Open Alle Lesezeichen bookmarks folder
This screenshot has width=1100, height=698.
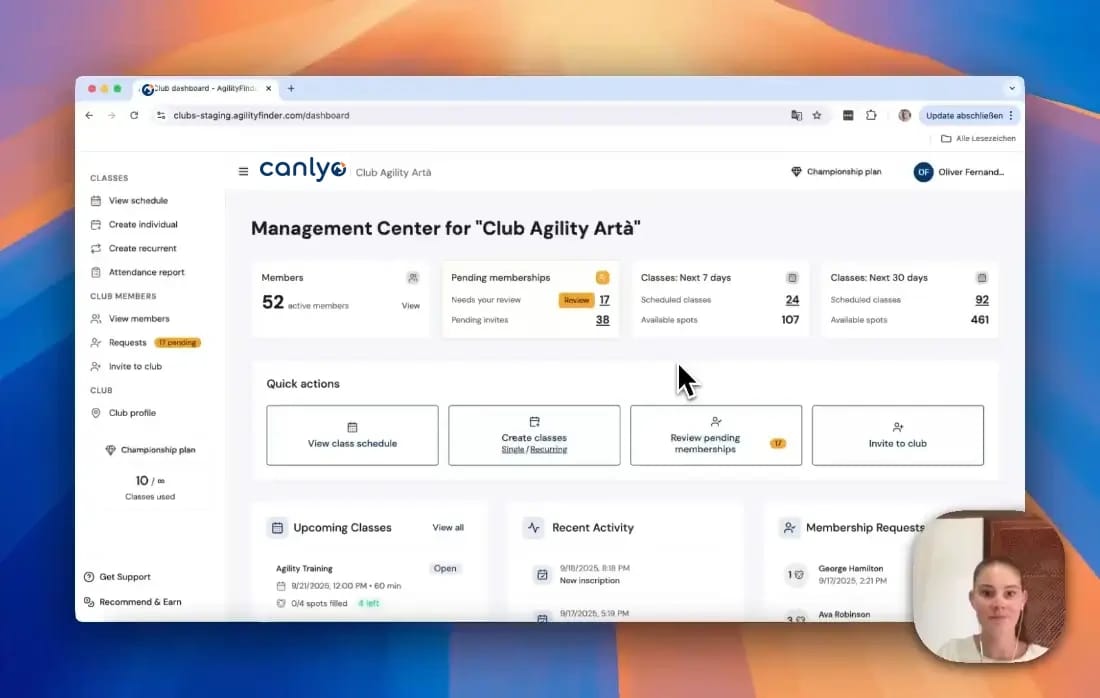(x=978, y=139)
